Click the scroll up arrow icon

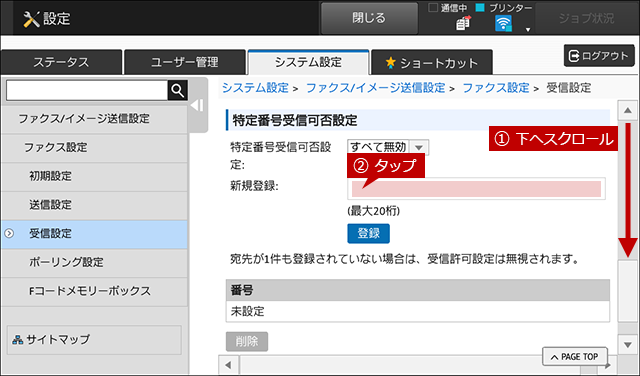click(627, 110)
